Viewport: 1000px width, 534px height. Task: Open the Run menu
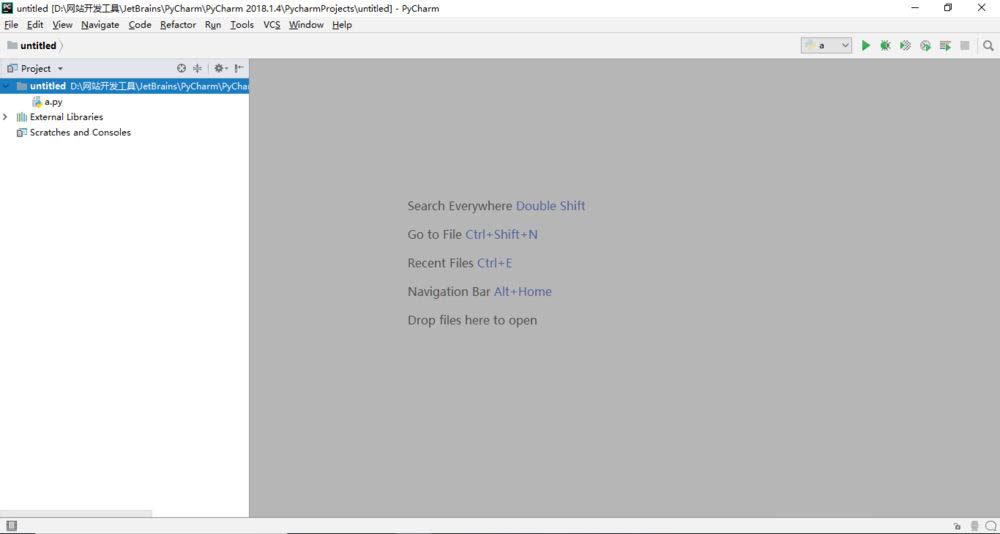click(x=213, y=25)
